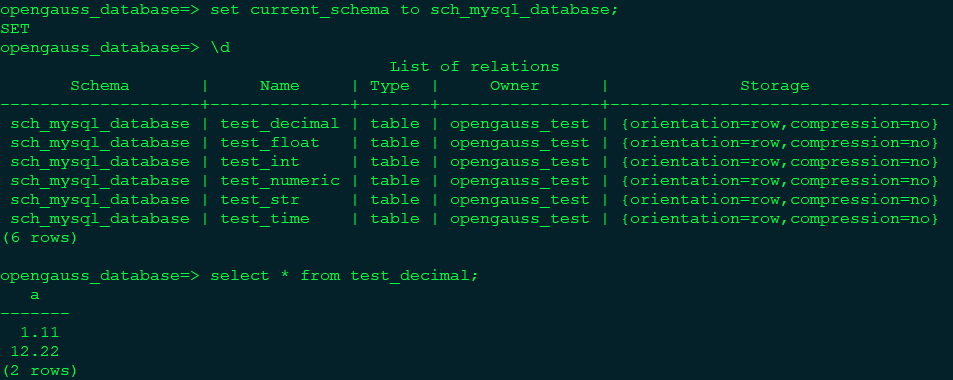
Task: Select the test_int table name
Action: coord(260,162)
